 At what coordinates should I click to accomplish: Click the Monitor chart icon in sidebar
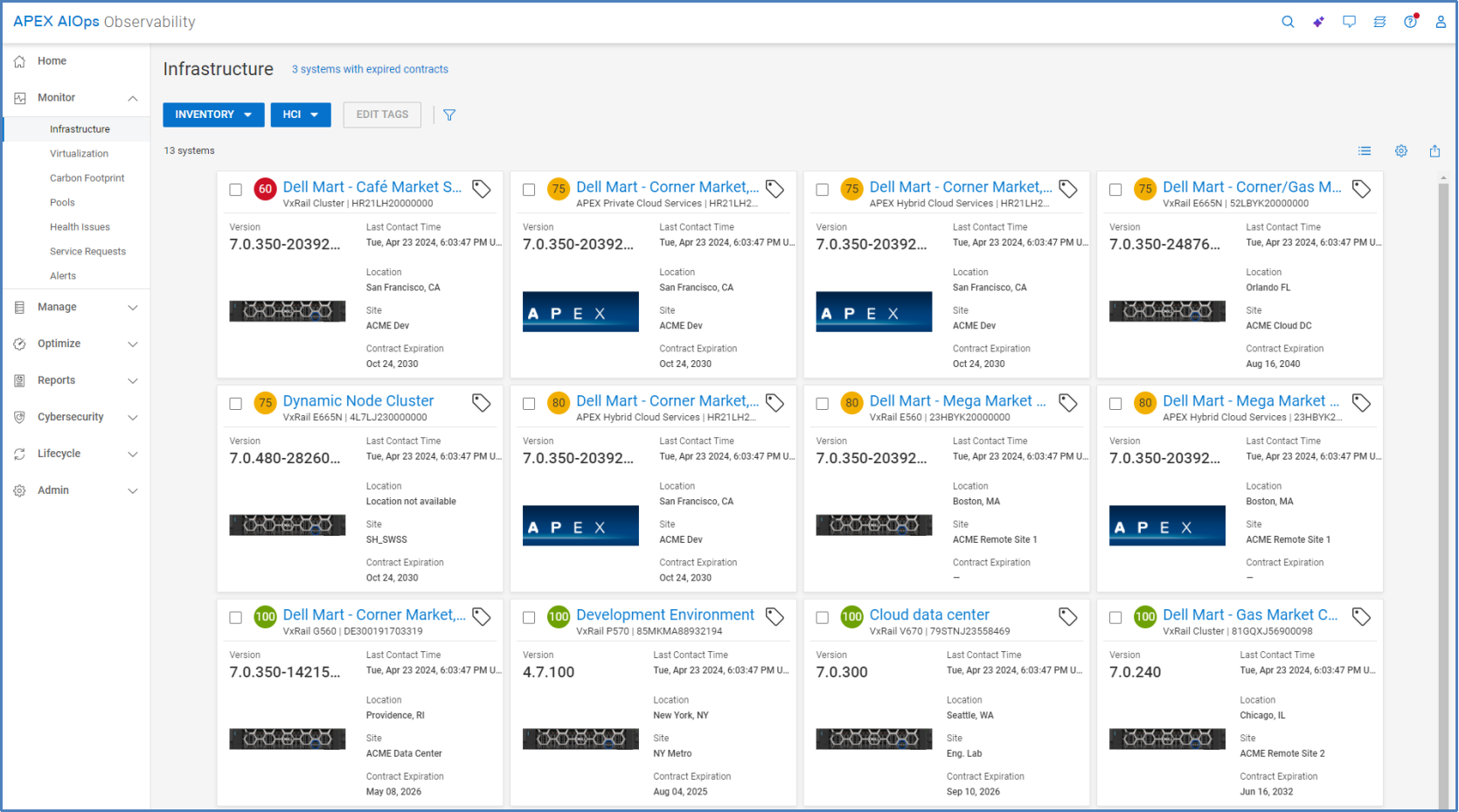[19, 98]
